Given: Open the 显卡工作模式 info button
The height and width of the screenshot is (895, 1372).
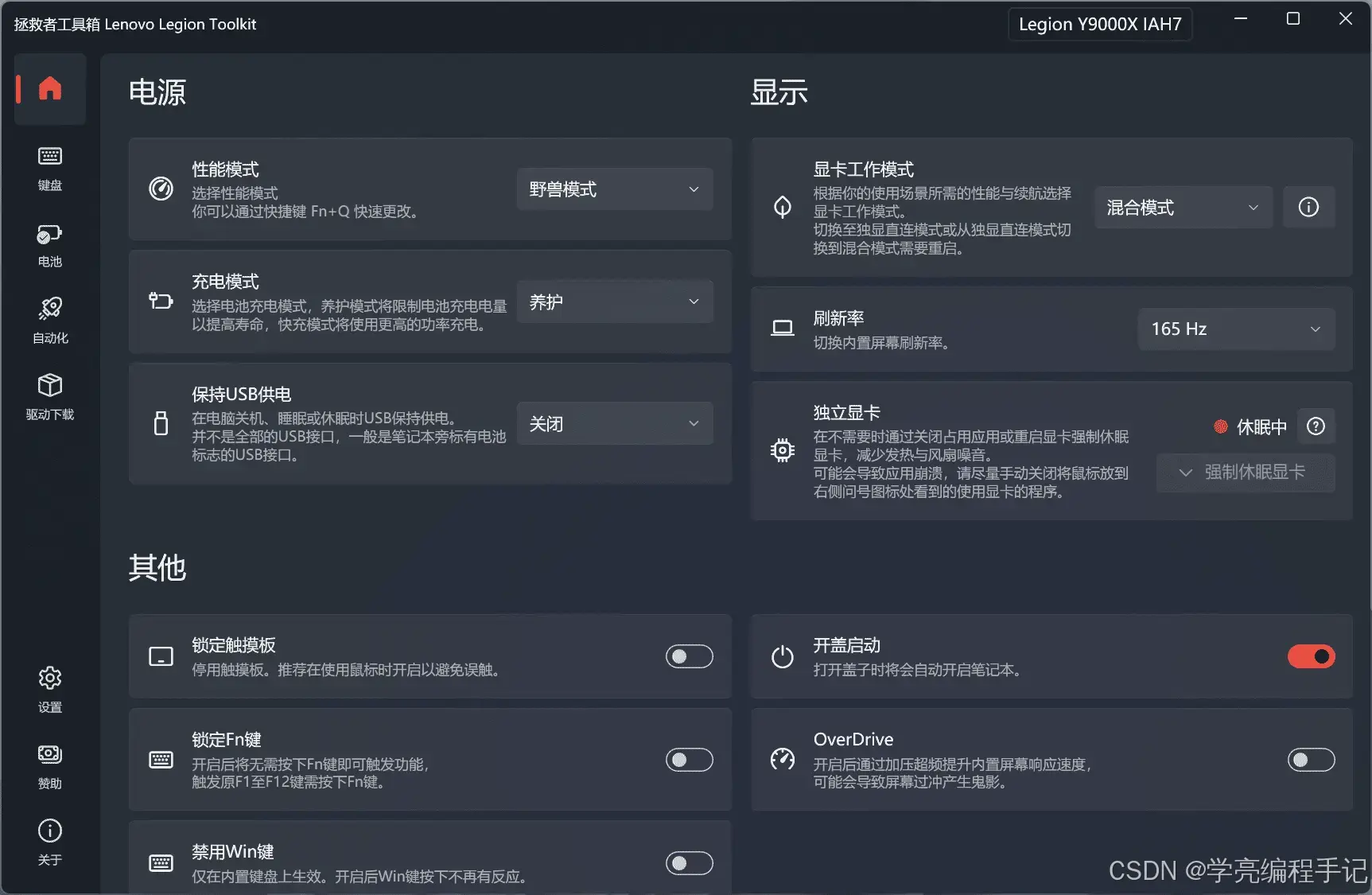Looking at the screenshot, I should [1308, 208].
